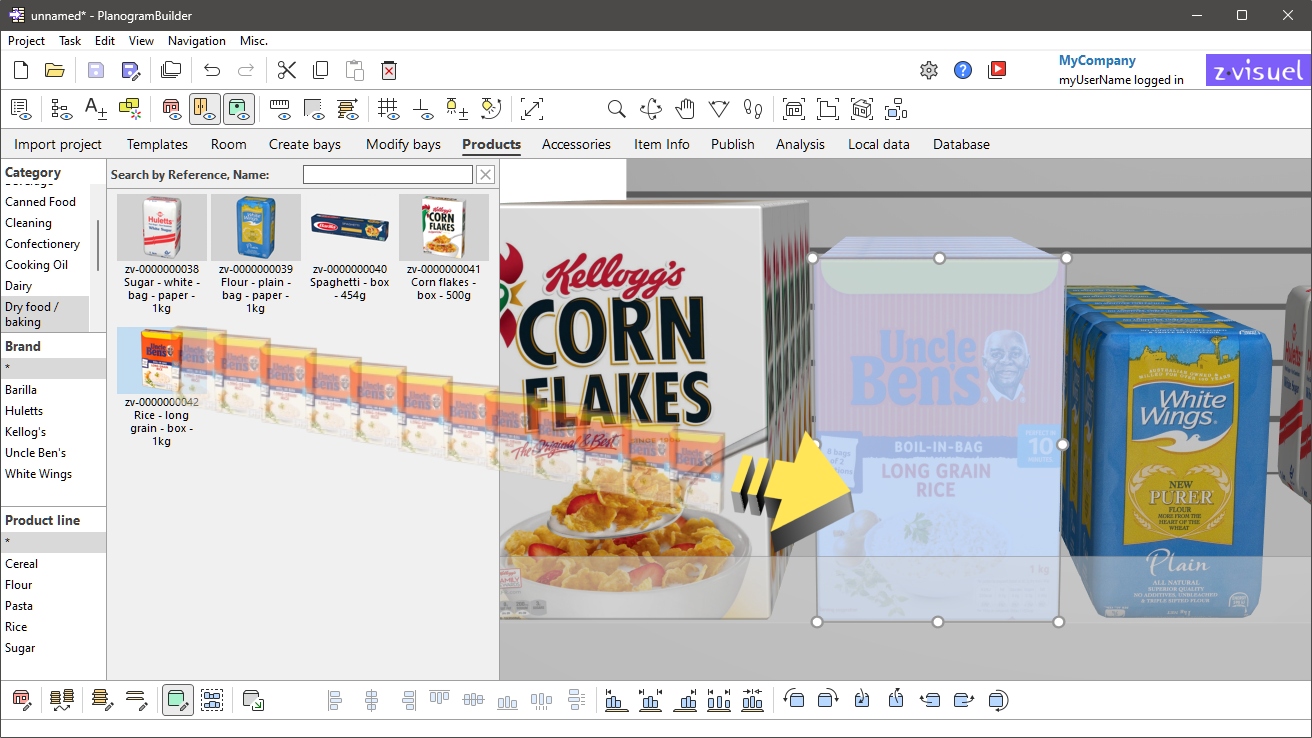The height and width of the screenshot is (738, 1312).
Task: Open the Project menu
Action: point(26,41)
